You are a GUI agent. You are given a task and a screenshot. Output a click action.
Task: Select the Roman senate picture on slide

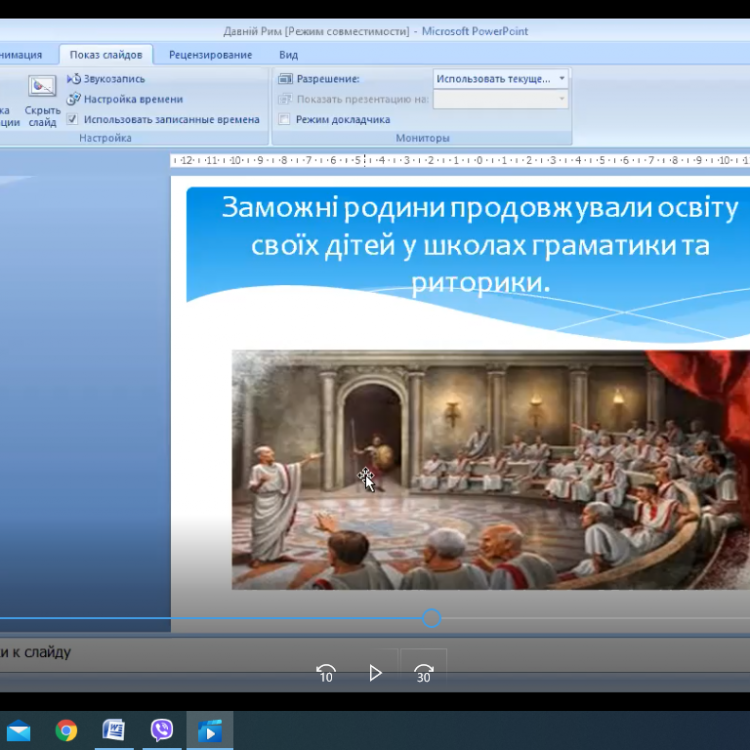[x=491, y=469]
